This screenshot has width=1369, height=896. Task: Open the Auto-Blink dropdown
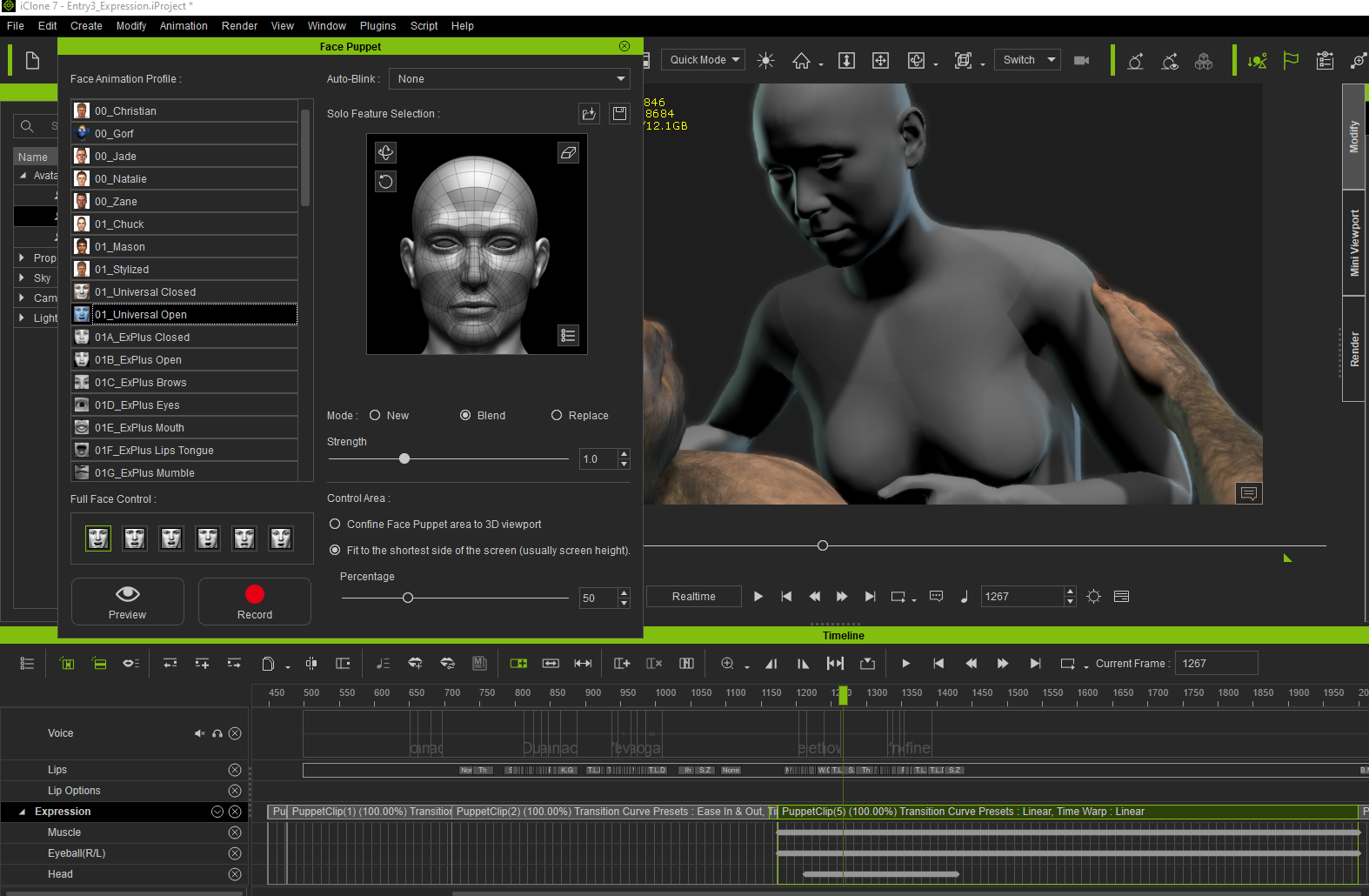[510, 79]
